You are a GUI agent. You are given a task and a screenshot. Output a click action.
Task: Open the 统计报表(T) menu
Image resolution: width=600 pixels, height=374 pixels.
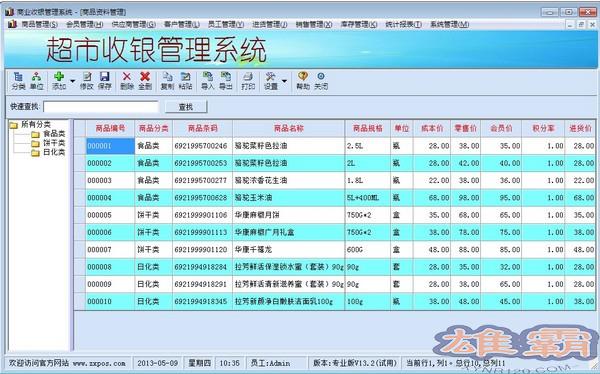(x=403, y=24)
